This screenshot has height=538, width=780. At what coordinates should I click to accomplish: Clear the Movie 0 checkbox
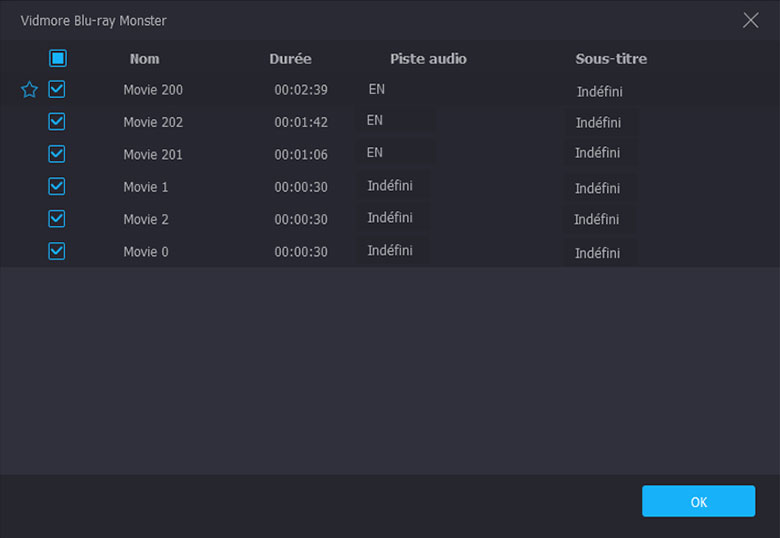pyautogui.click(x=57, y=251)
